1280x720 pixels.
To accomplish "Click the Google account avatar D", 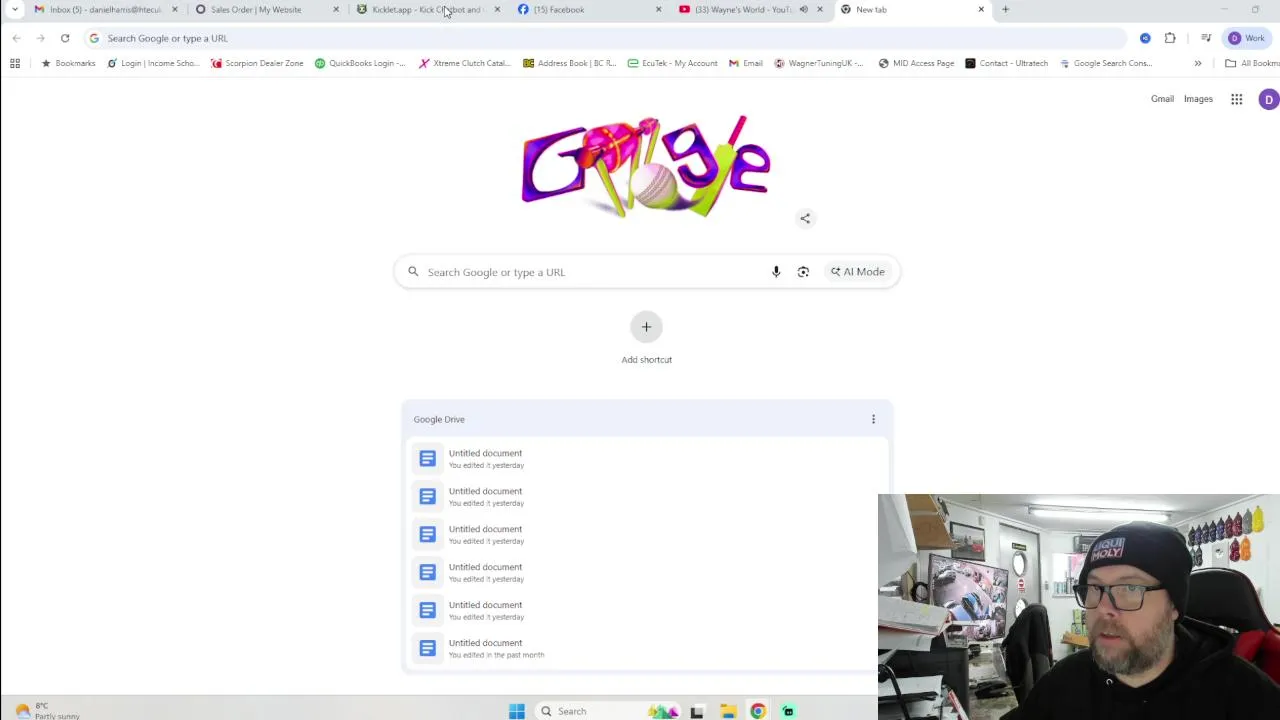I will point(1269,99).
